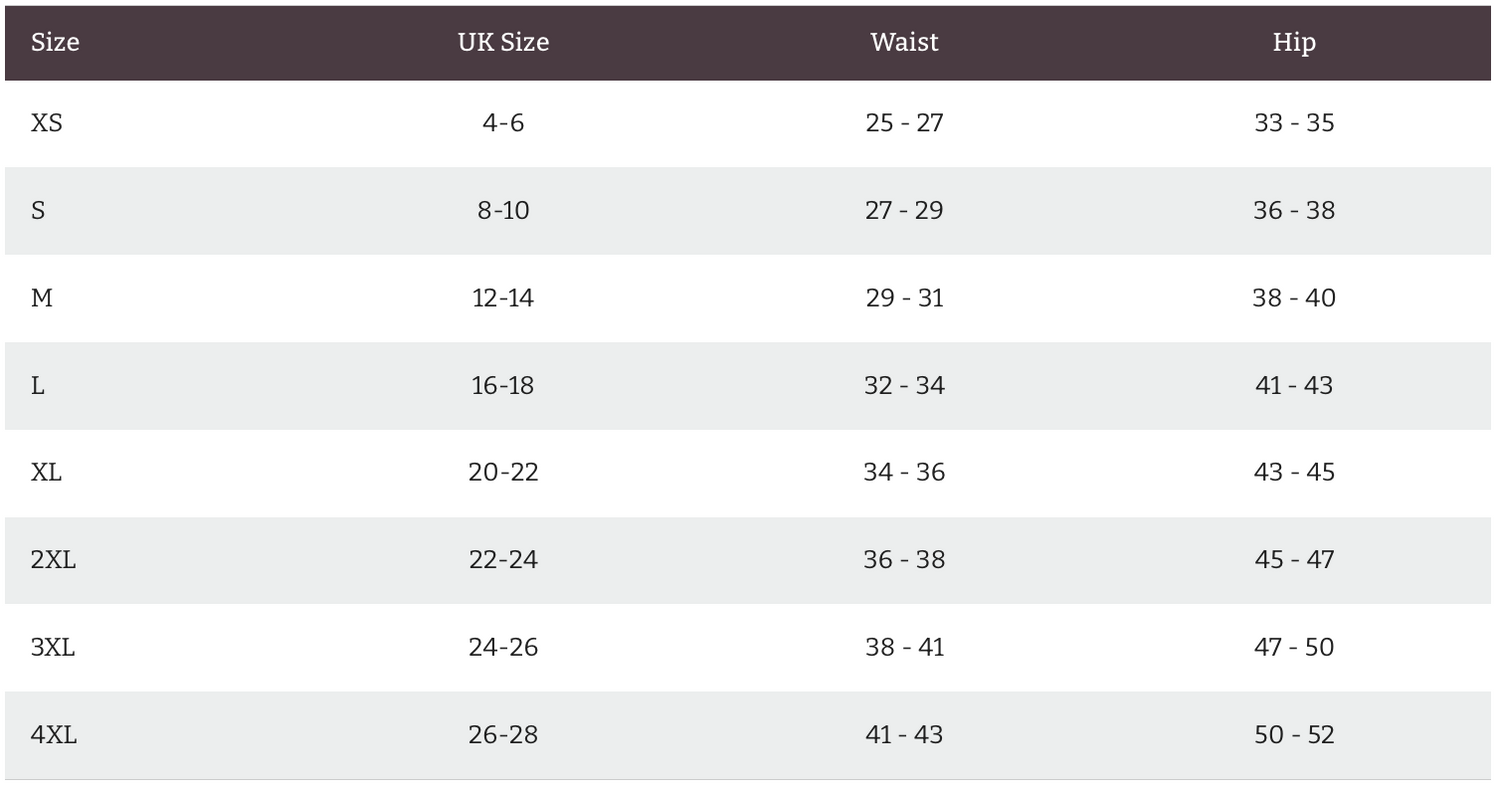Select UK size 26-28 cell
This screenshot has width=1500, height=790.
pos(503,735)
